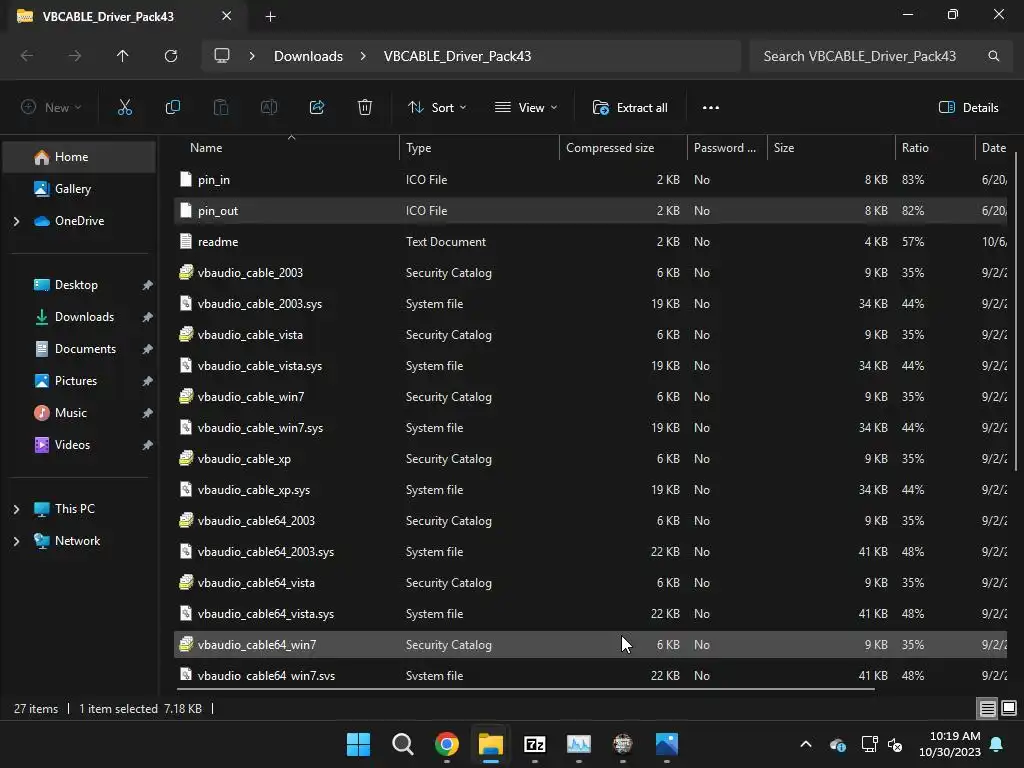Open Videos in quick access
This screenshot has width=1024, height=768.
[80, 445]
